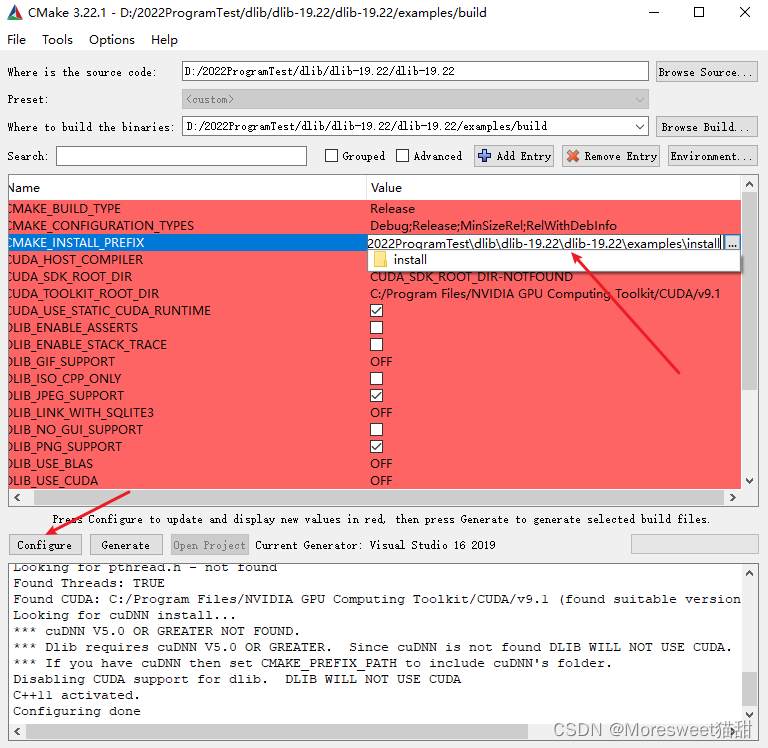Viewport: 768px width, 748px height.
Task: Click the cache table scroll down arrow
Action: (x=749, y=481)
